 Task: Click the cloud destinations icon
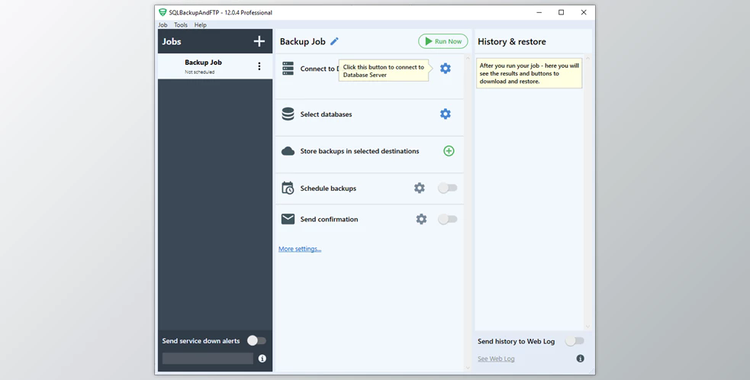point(288,151)
